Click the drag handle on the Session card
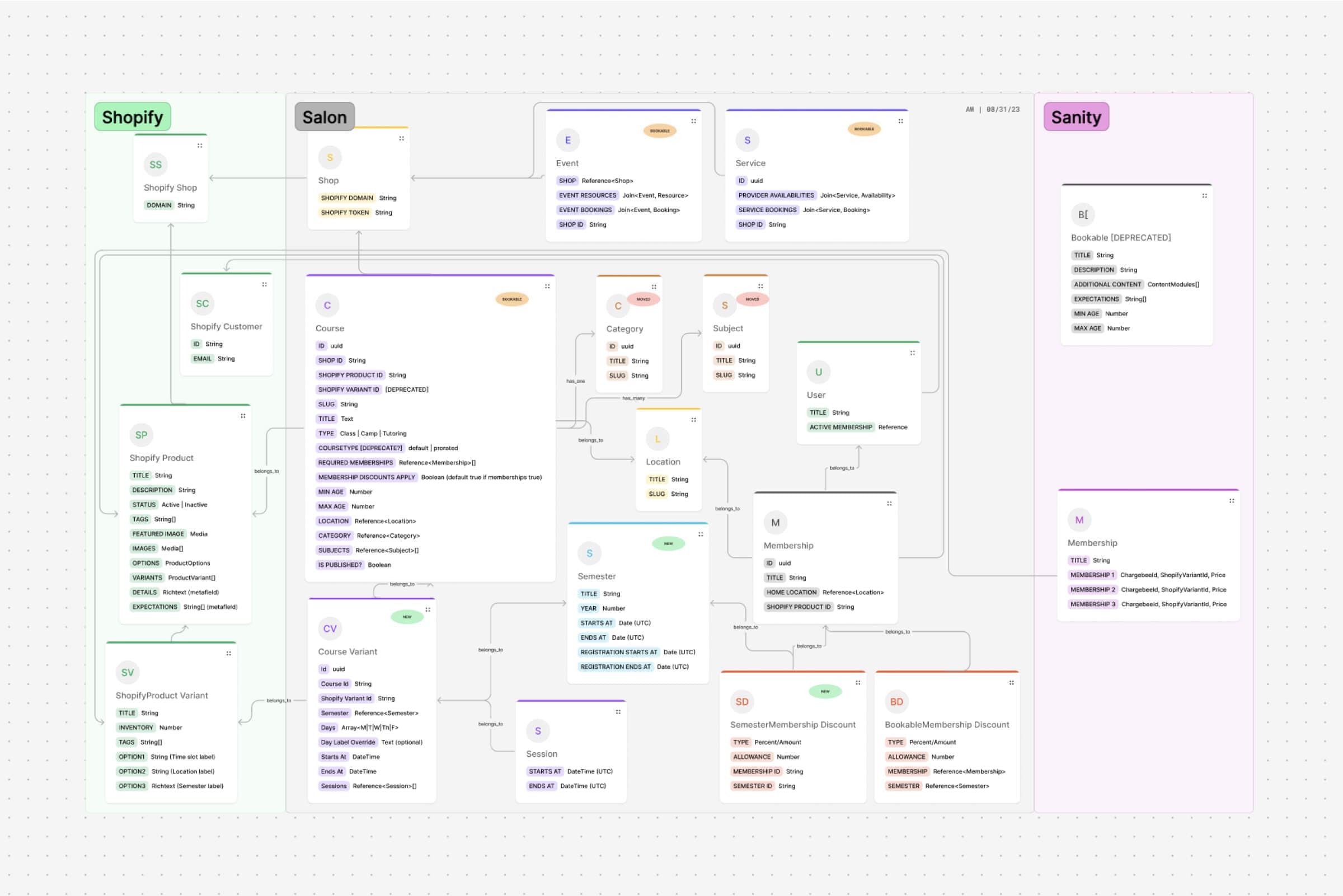Image resolution: width=1343 pixels, height=896 pixels. point(618,712)
